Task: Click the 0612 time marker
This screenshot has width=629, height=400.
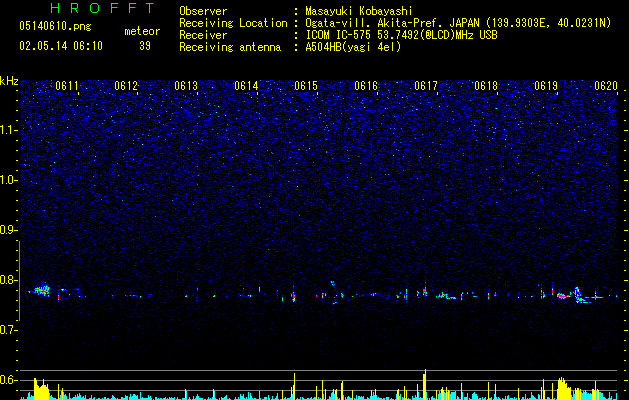Action: click(126, 86)
